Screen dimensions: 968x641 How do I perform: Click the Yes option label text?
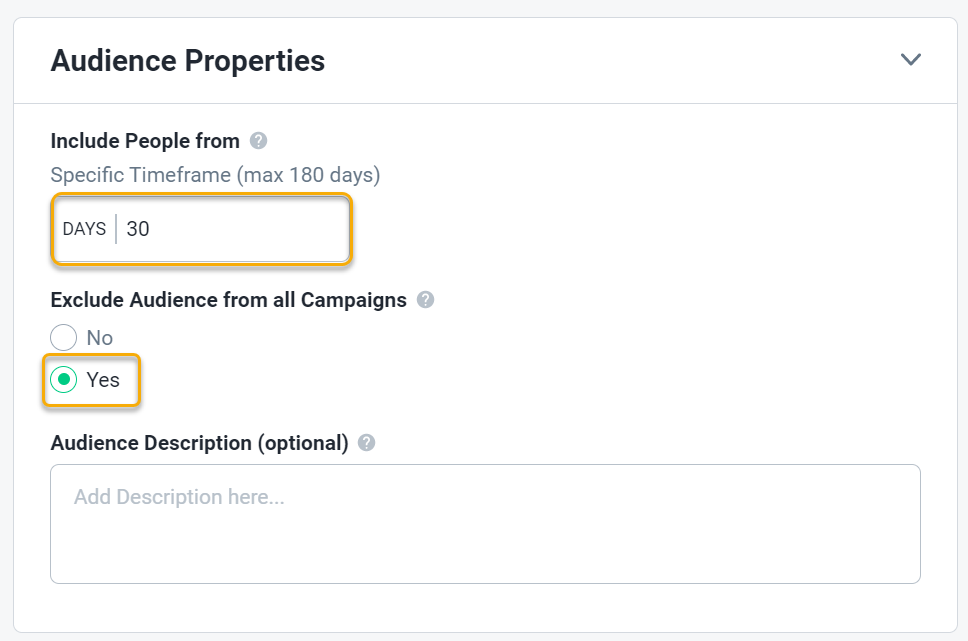[103, 380]
